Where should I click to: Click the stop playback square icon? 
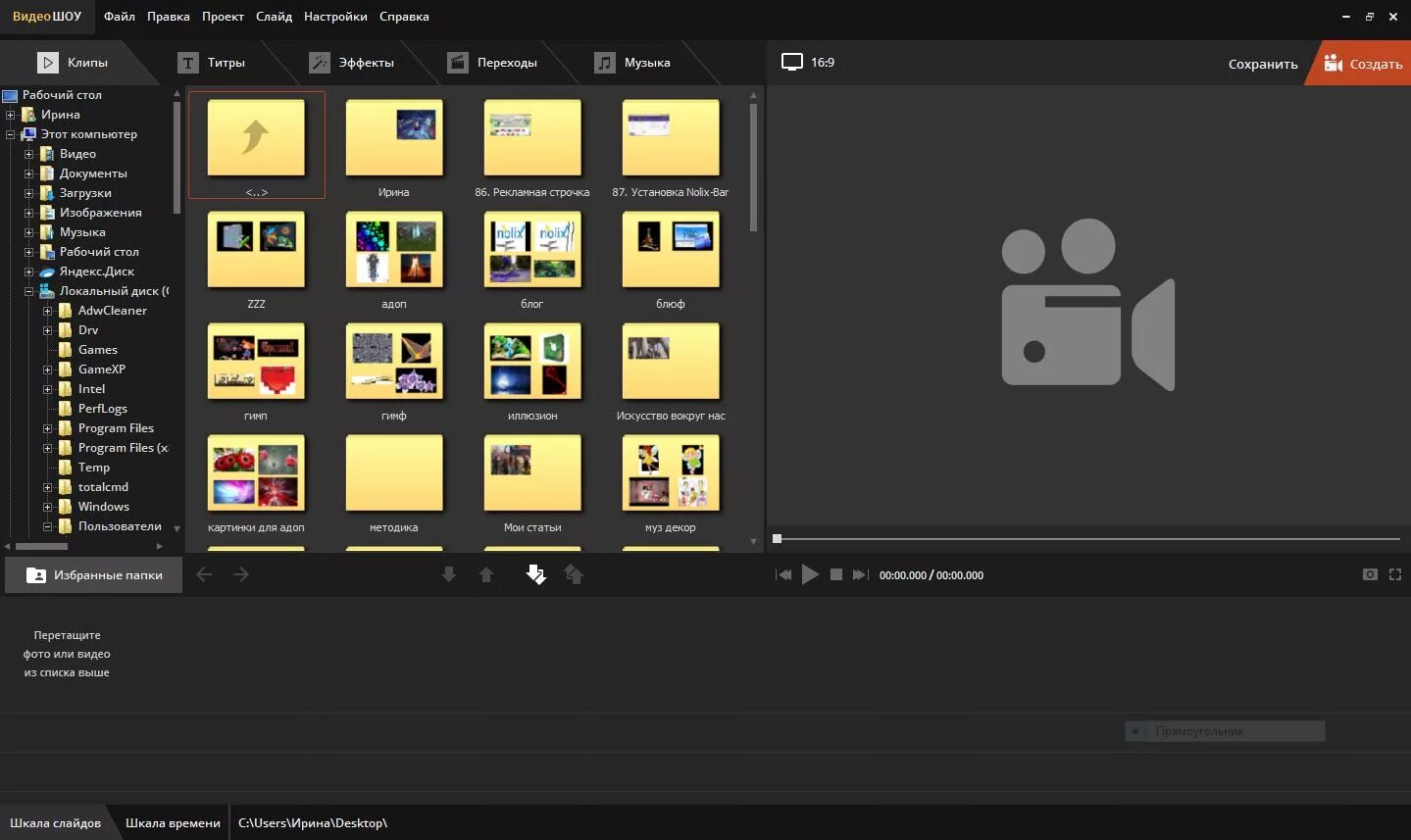pyautogui.click(x=836, y=575)
